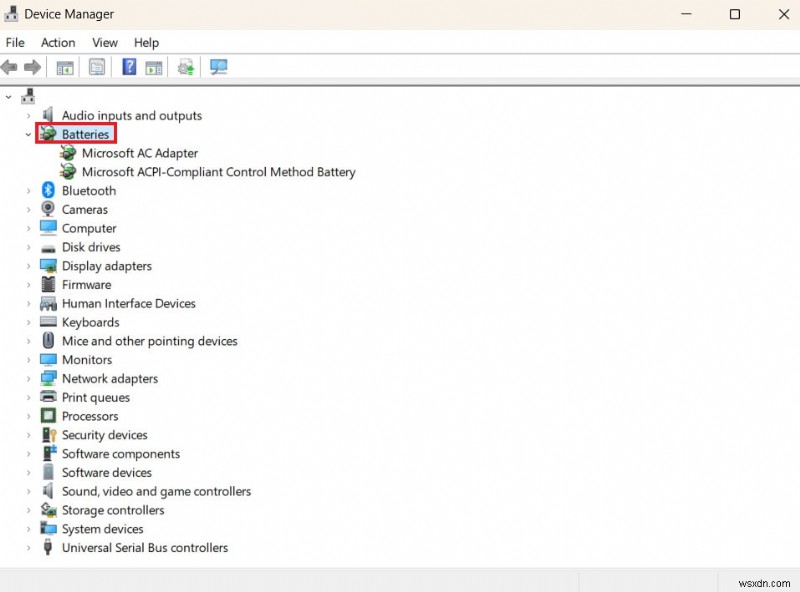
Task: Select the Software devices label
Action: 107,473
